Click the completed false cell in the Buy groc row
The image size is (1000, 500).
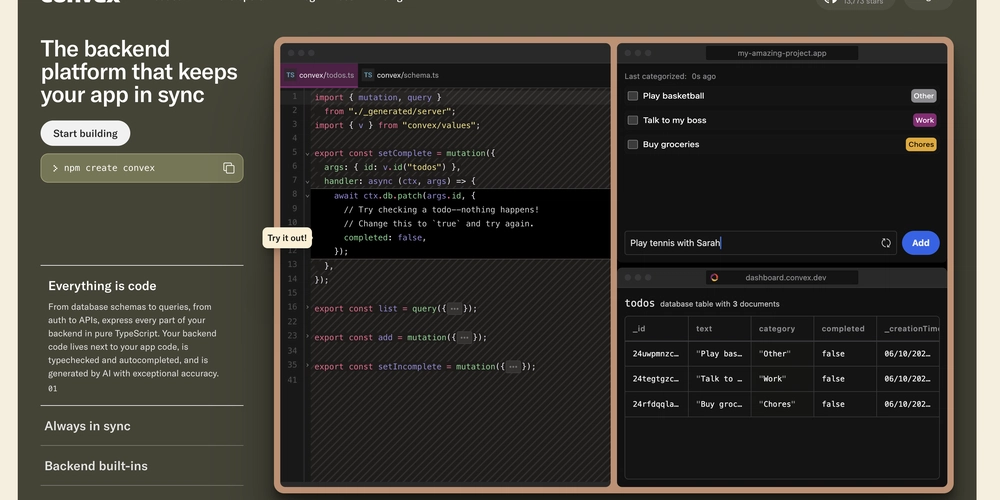tap(845, 404)
